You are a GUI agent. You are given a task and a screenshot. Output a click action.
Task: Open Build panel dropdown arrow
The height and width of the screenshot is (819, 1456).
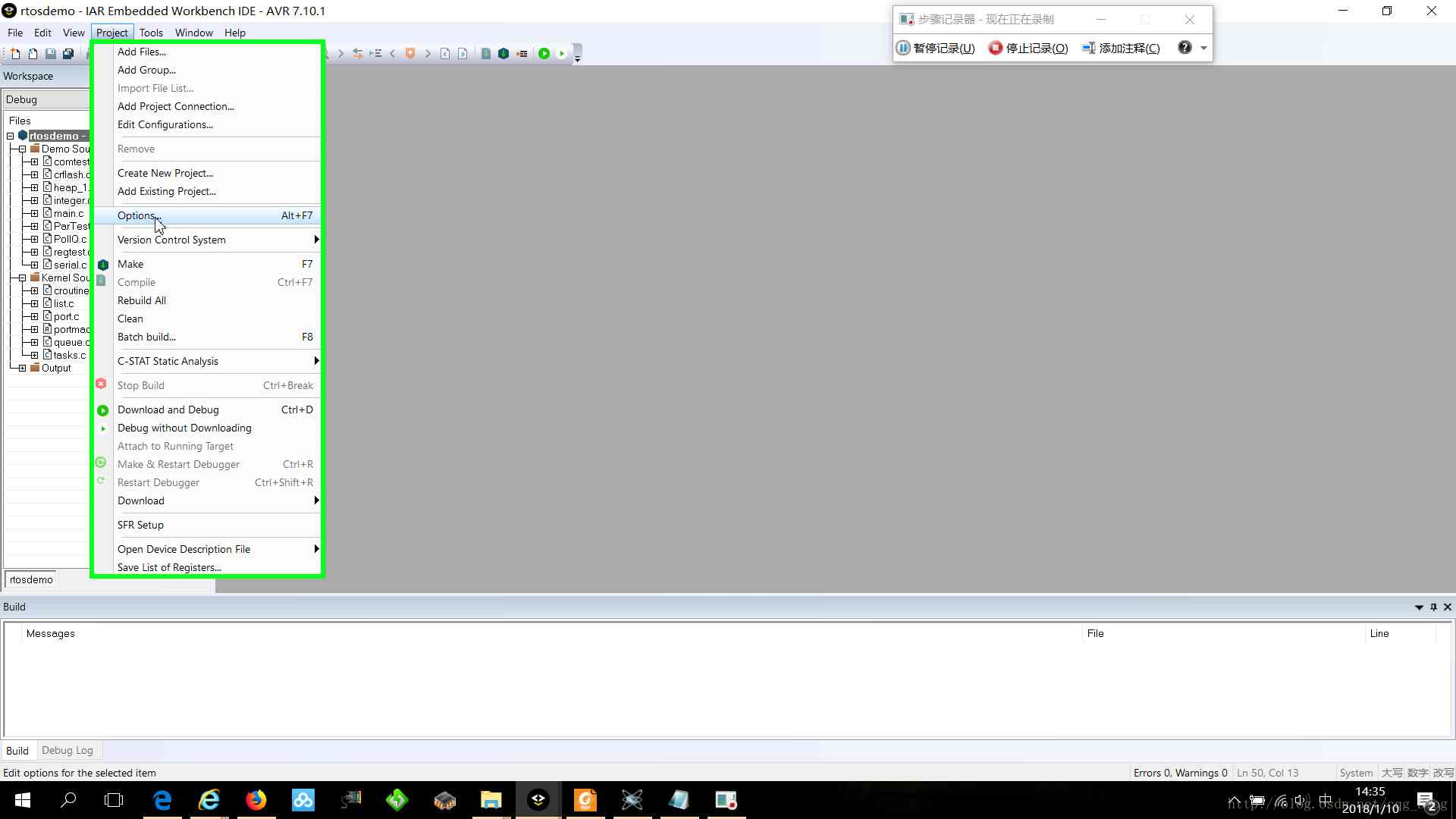coord(1419,607)
